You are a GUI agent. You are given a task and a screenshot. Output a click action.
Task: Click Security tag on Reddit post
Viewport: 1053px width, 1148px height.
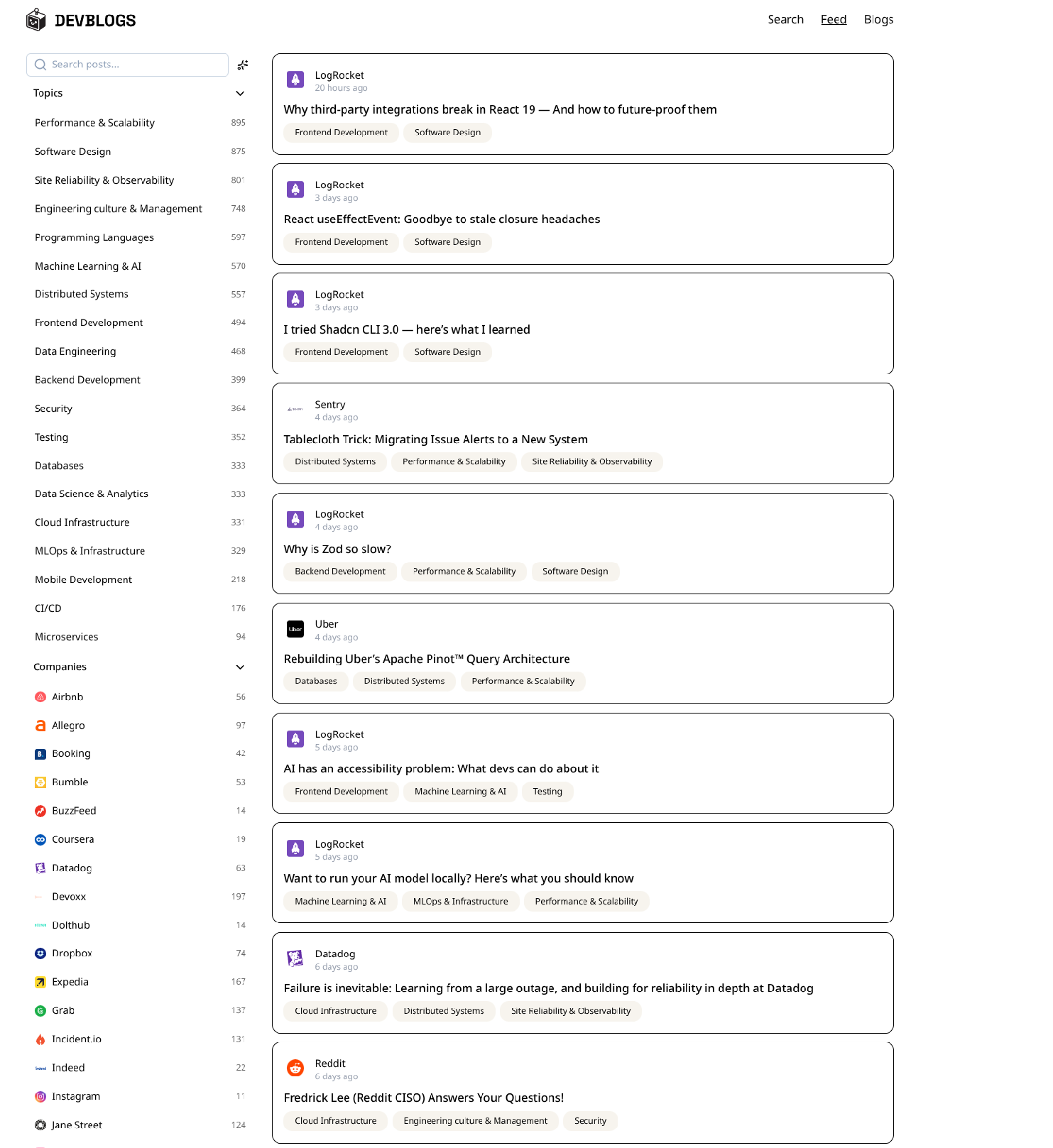click(590, 1121)
